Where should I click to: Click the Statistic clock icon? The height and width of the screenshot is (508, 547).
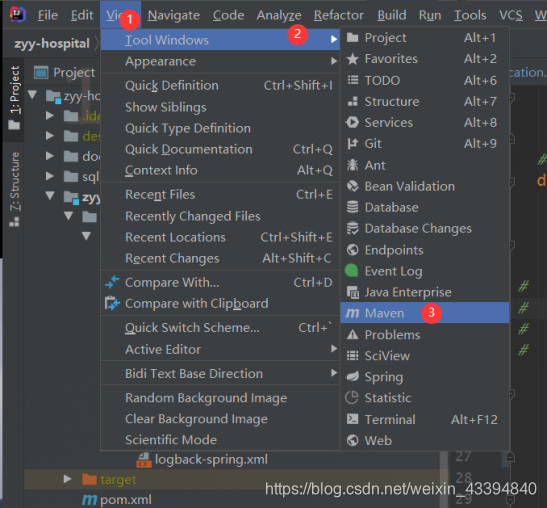352,398
